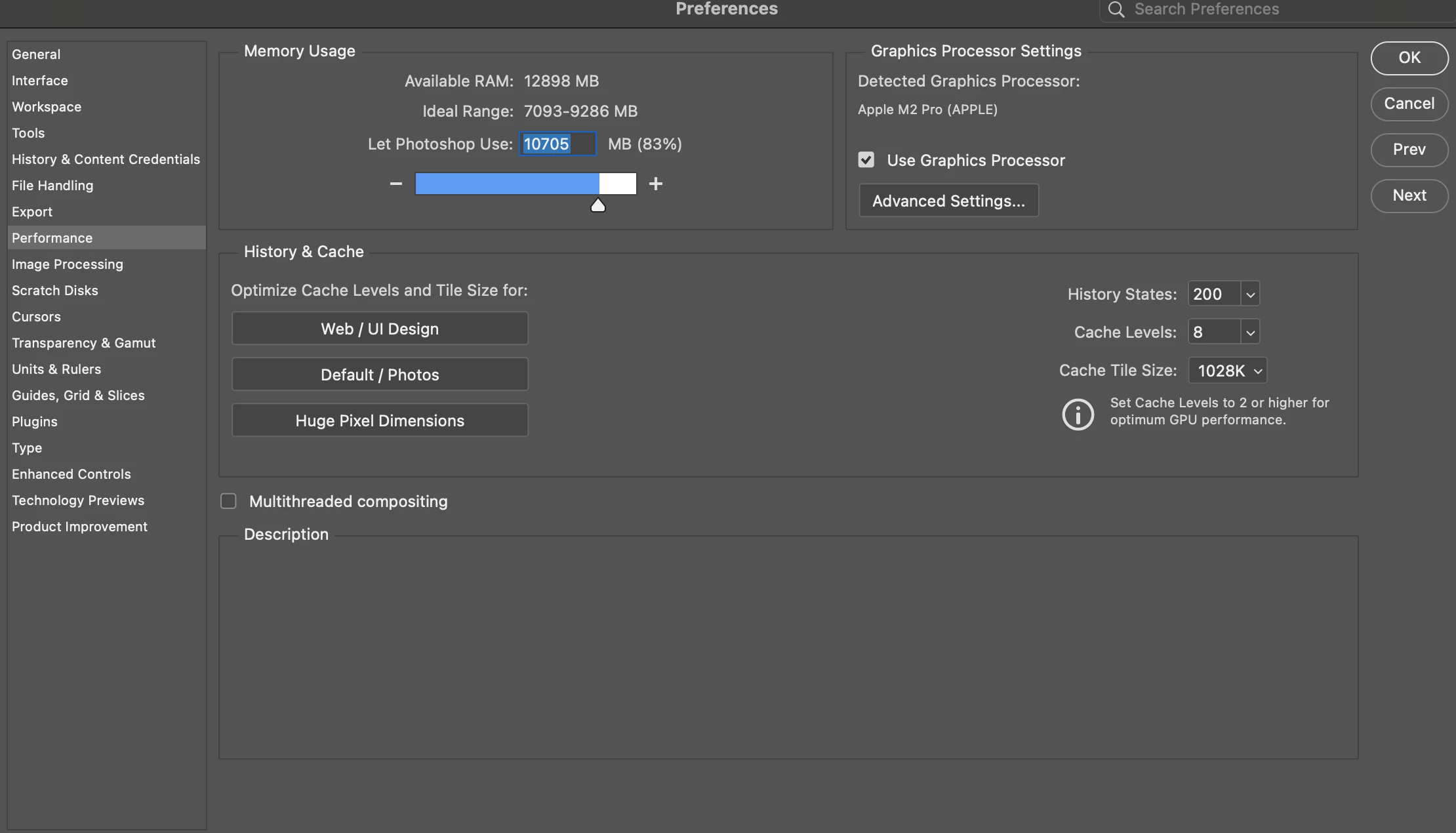
Task: Select the Image Processing category
Action: 68,264
